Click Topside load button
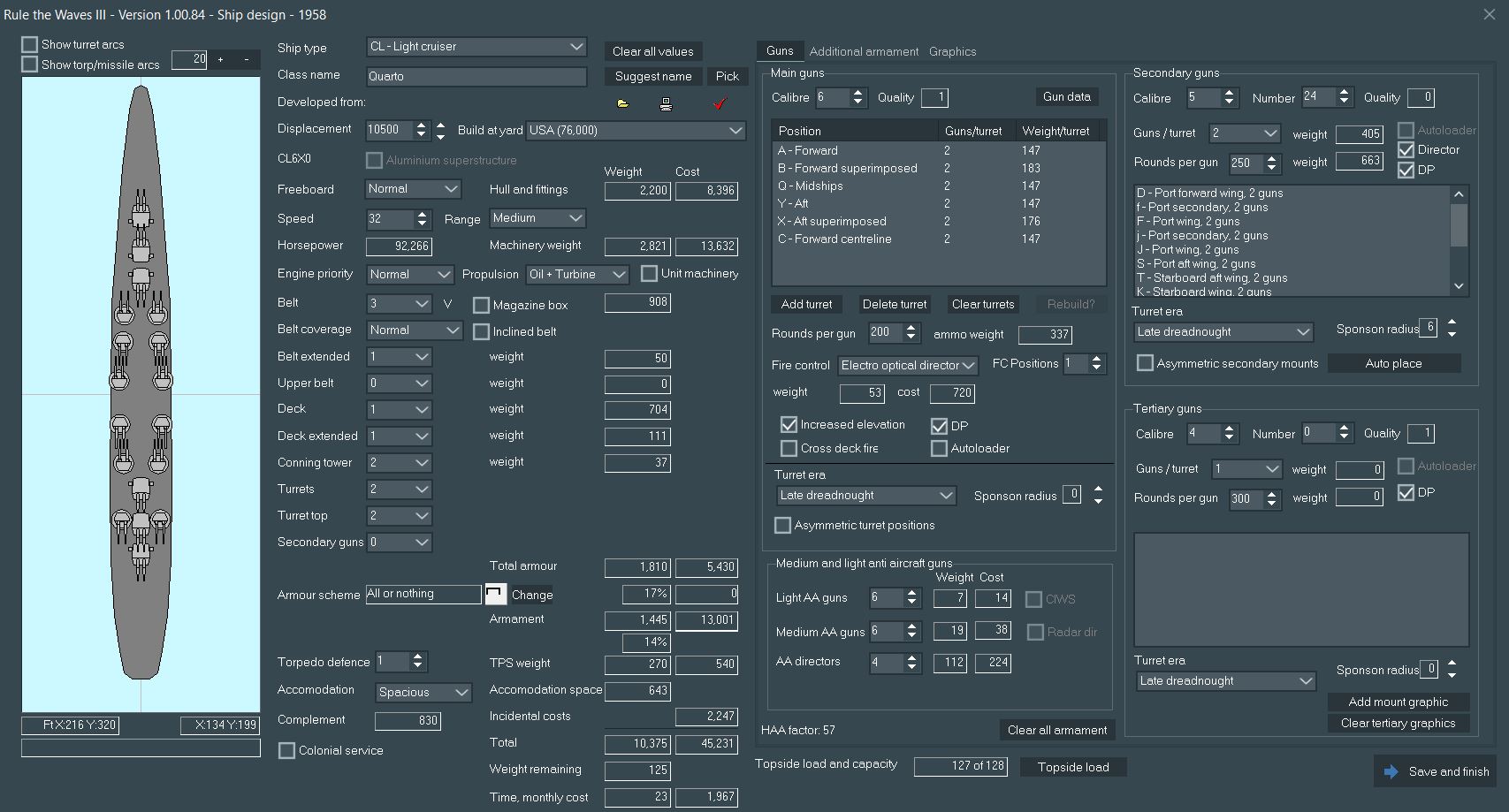1509x812 pixels. tap(1073, 767)
